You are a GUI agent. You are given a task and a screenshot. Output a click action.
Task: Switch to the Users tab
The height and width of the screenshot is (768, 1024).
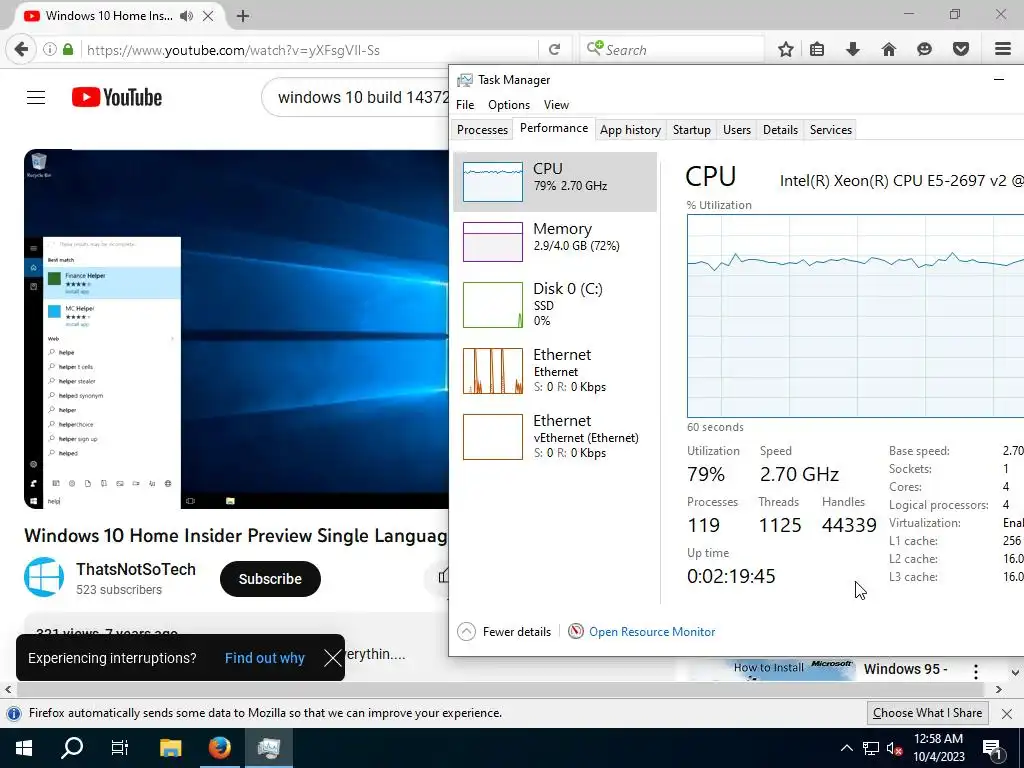(x=737, y=130)
